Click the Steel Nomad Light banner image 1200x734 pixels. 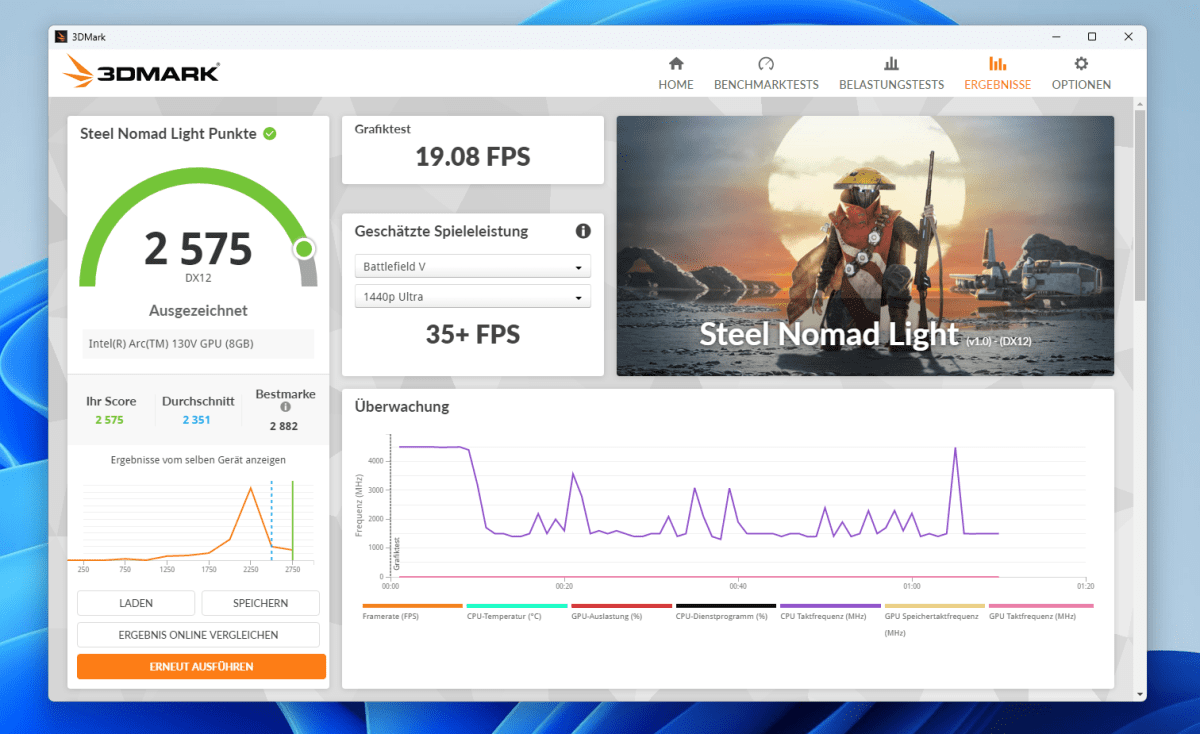tap(865, 246)
